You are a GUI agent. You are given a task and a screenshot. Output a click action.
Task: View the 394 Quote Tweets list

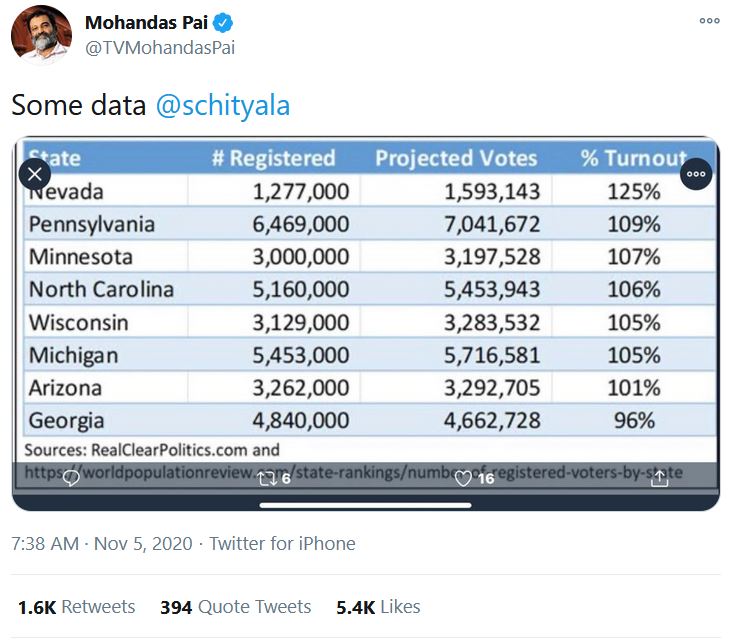point(236,607)
